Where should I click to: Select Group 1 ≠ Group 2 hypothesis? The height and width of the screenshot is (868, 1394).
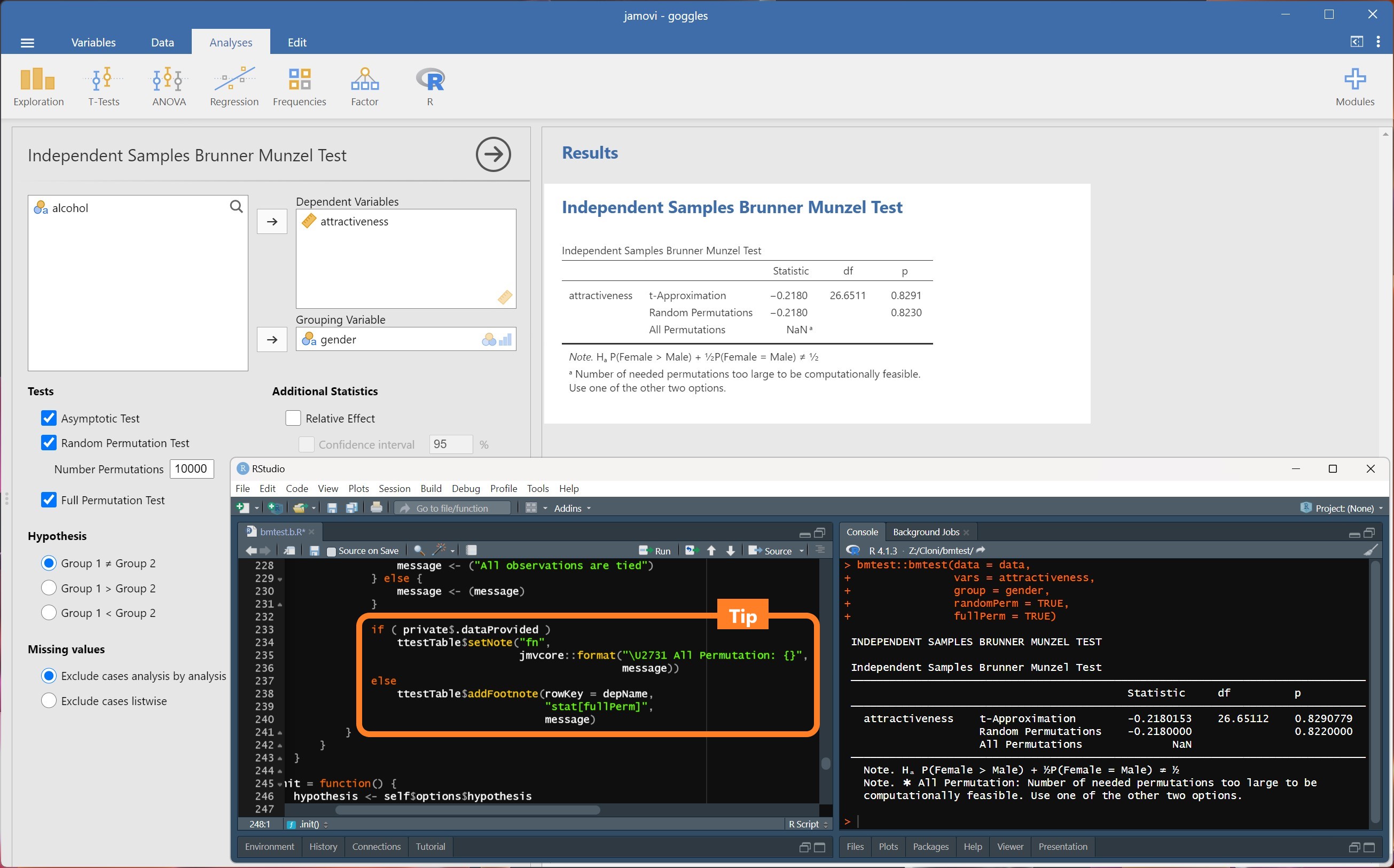[49, 563]
